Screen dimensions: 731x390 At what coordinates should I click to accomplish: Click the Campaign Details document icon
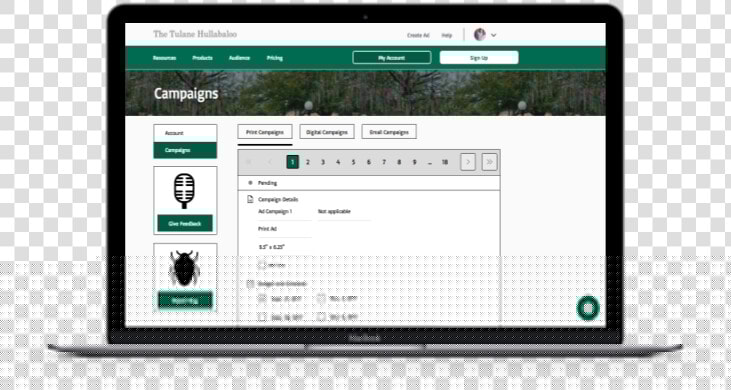[250, 199]
